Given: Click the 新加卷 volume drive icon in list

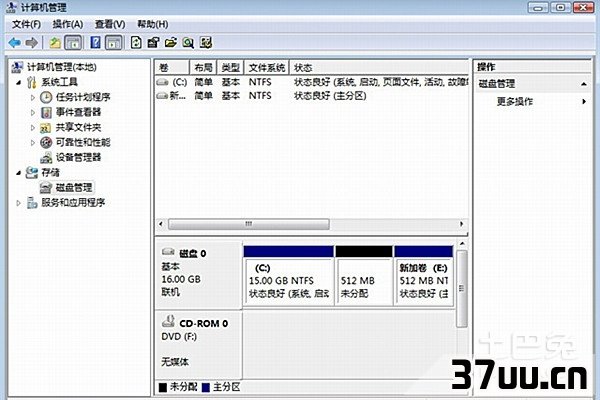Looking at the screenshot, I should pyautogui.click(x=162, y=96).
